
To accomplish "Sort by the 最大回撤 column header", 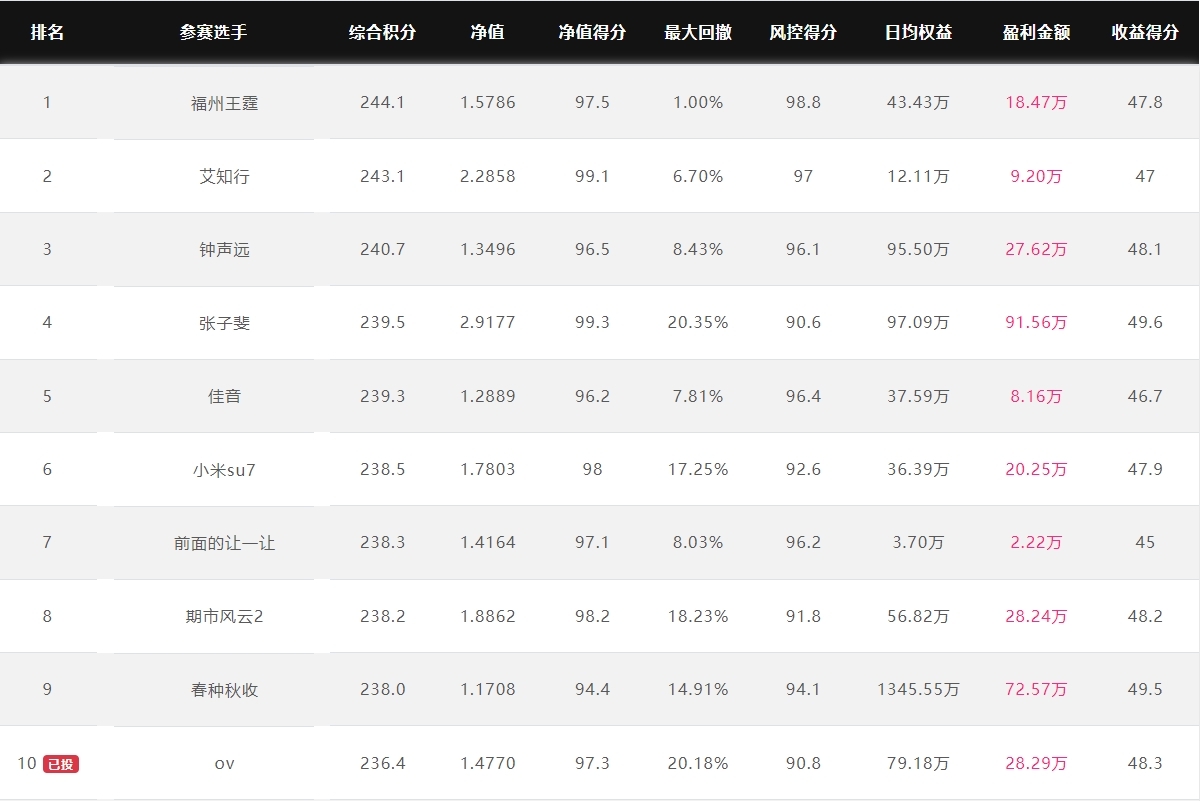I will (x=698, y=32).
